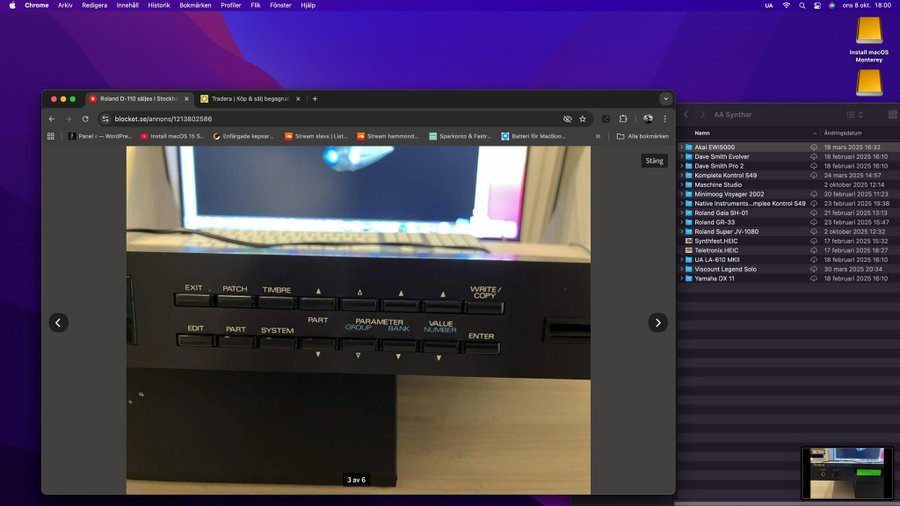This screenshot has height=506, width=900.
Task: Click the screenshot preview thumbnail
Action: click(x=847, y=472)
